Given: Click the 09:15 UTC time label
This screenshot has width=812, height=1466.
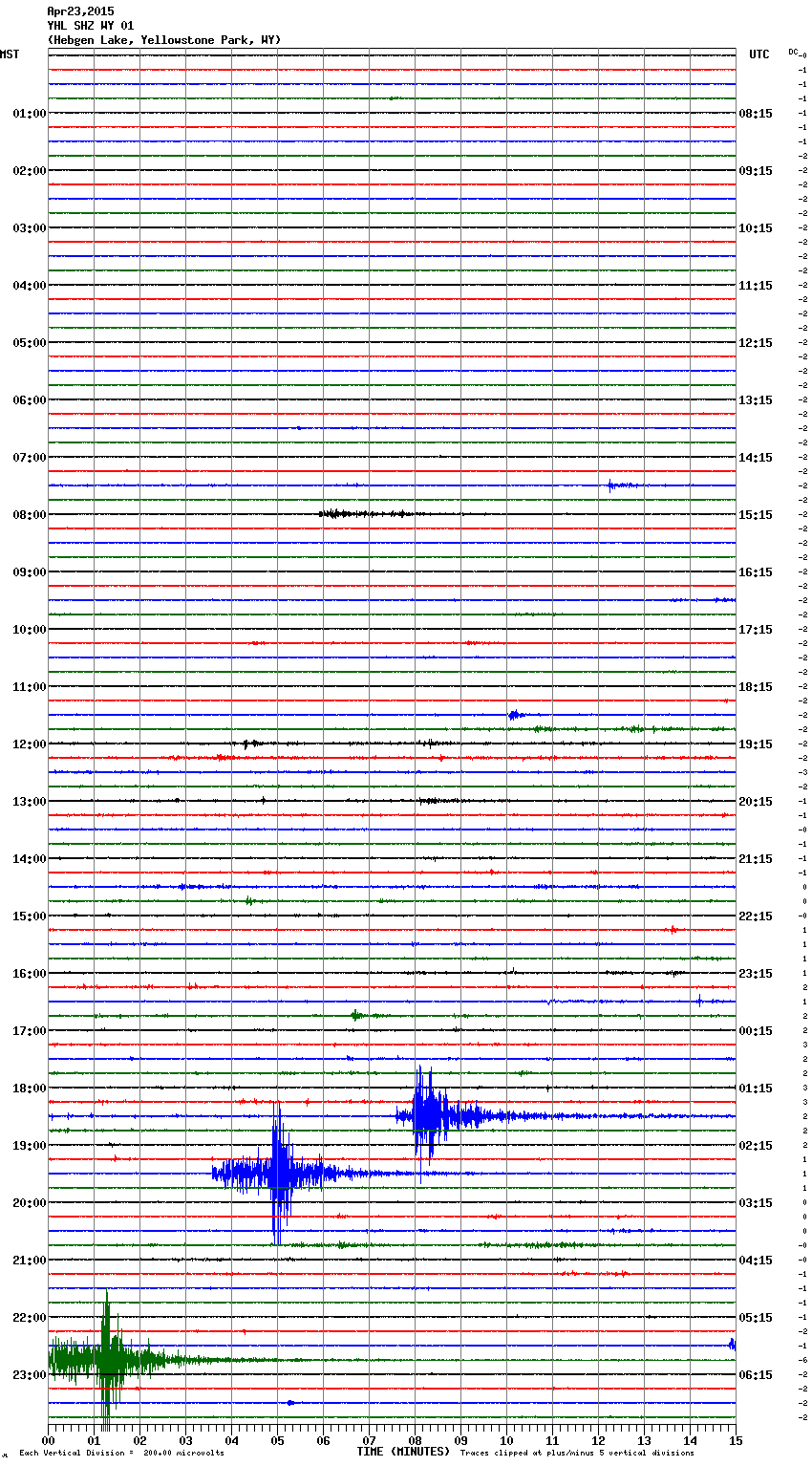Looking at the screenshot, I should (756, 170).
